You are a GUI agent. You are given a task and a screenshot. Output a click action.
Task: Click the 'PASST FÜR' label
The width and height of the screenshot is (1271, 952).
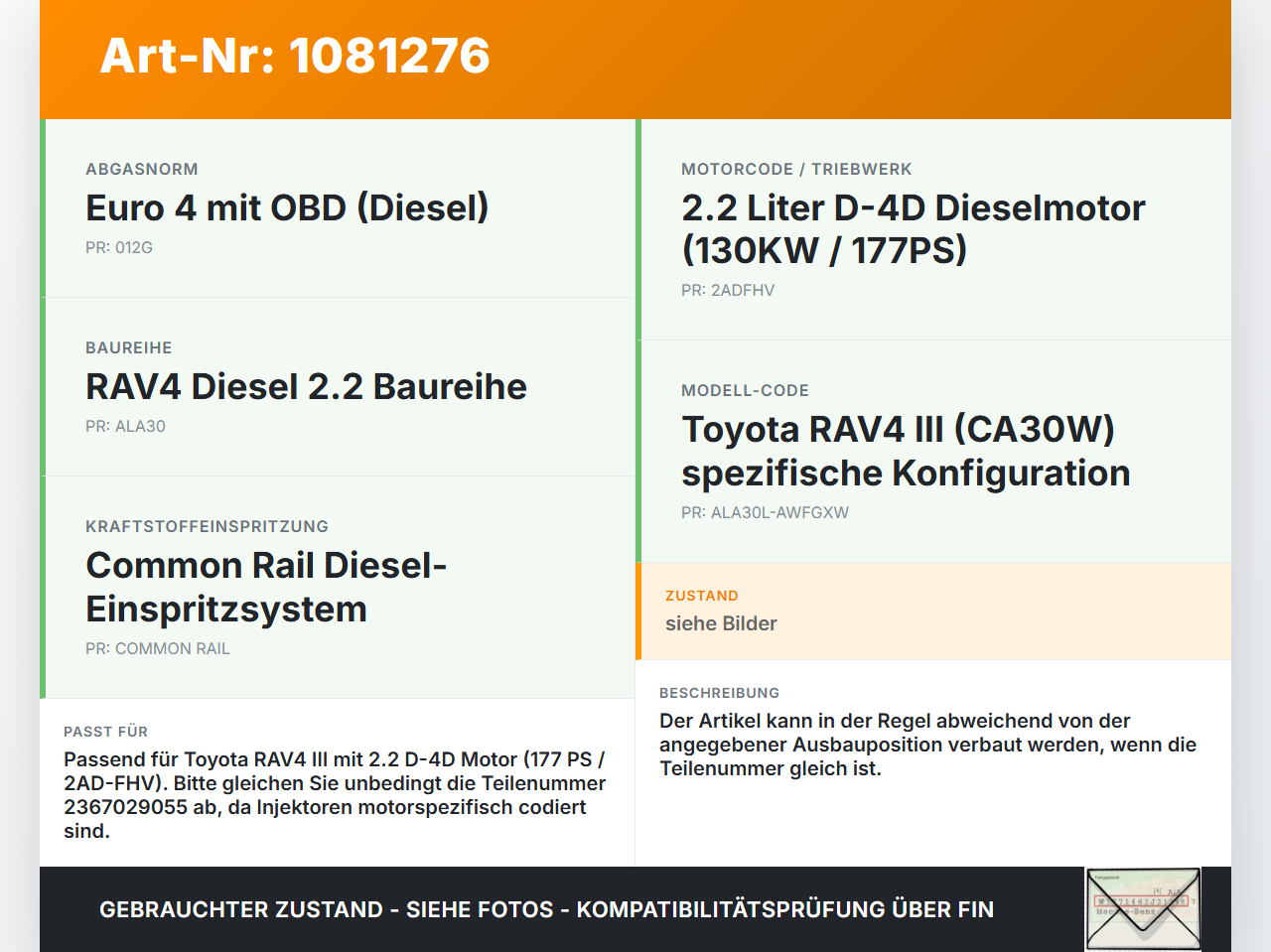[105, 732]
